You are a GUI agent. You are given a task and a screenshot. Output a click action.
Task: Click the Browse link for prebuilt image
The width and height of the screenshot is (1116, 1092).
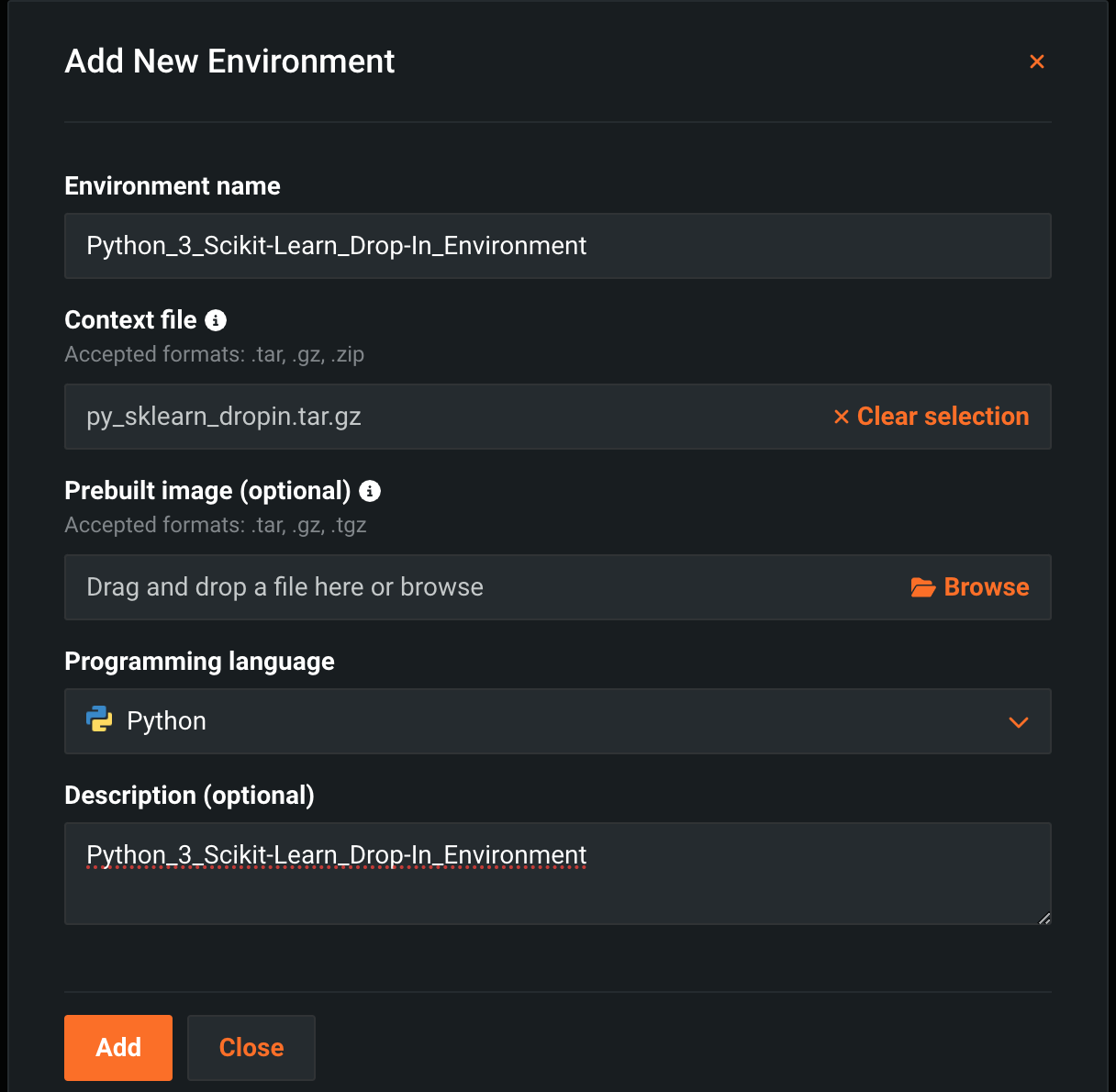[986, 587]
